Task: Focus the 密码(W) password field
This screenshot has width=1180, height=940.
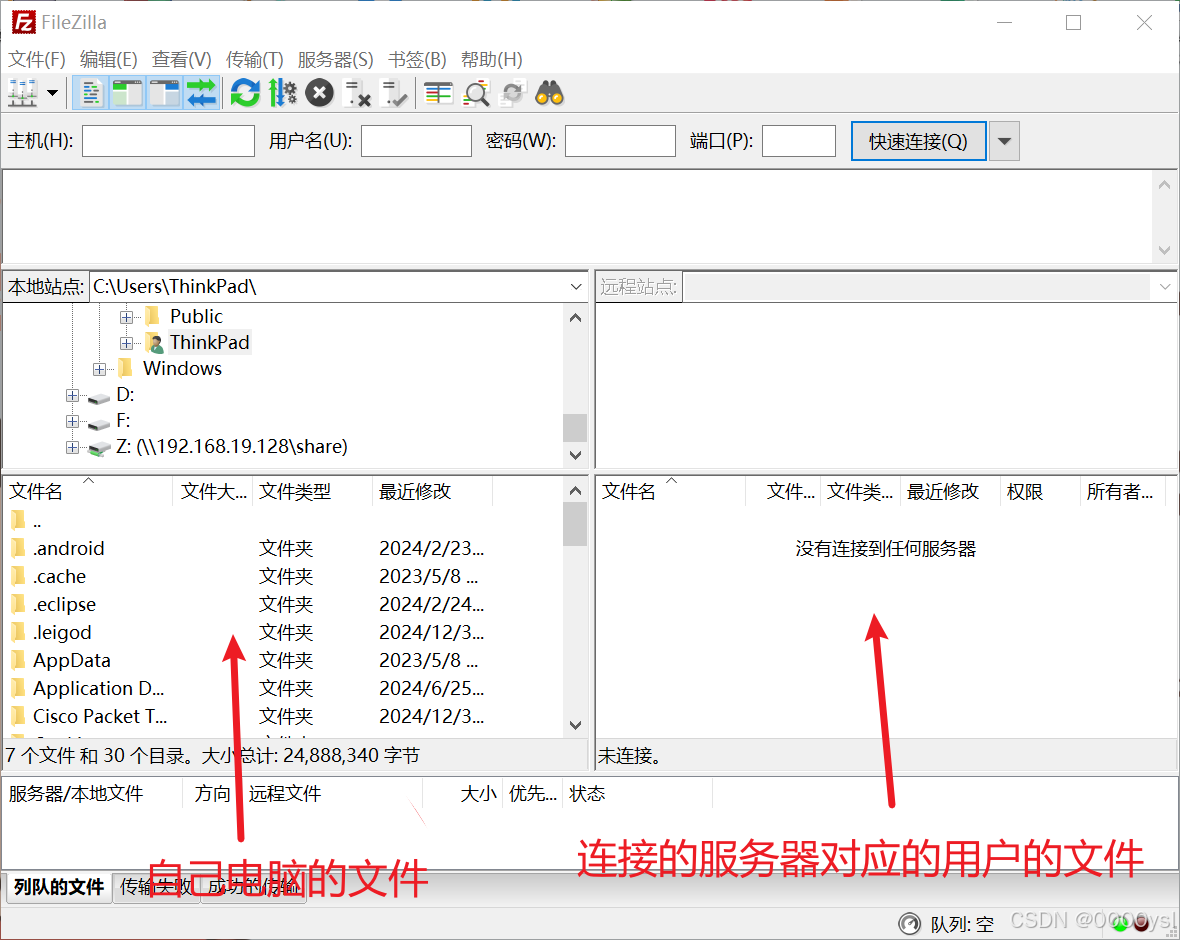Action: (x=620, y=141)
